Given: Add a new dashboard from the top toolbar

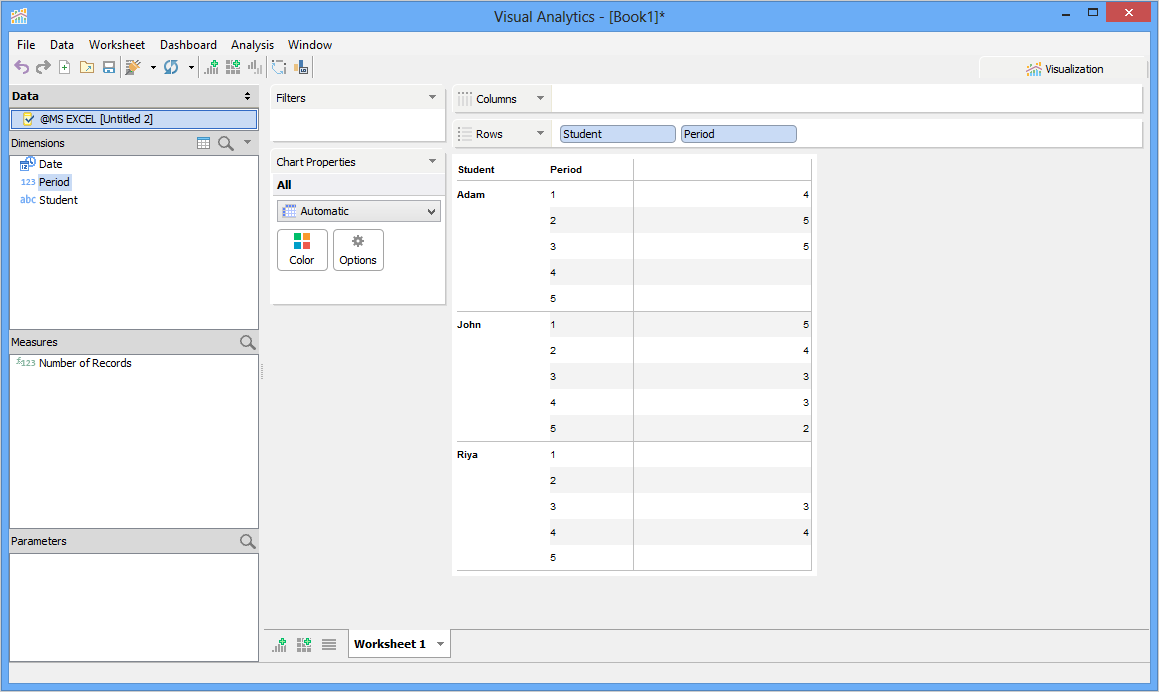Looking at the screenshot, I should pos(233,67).
